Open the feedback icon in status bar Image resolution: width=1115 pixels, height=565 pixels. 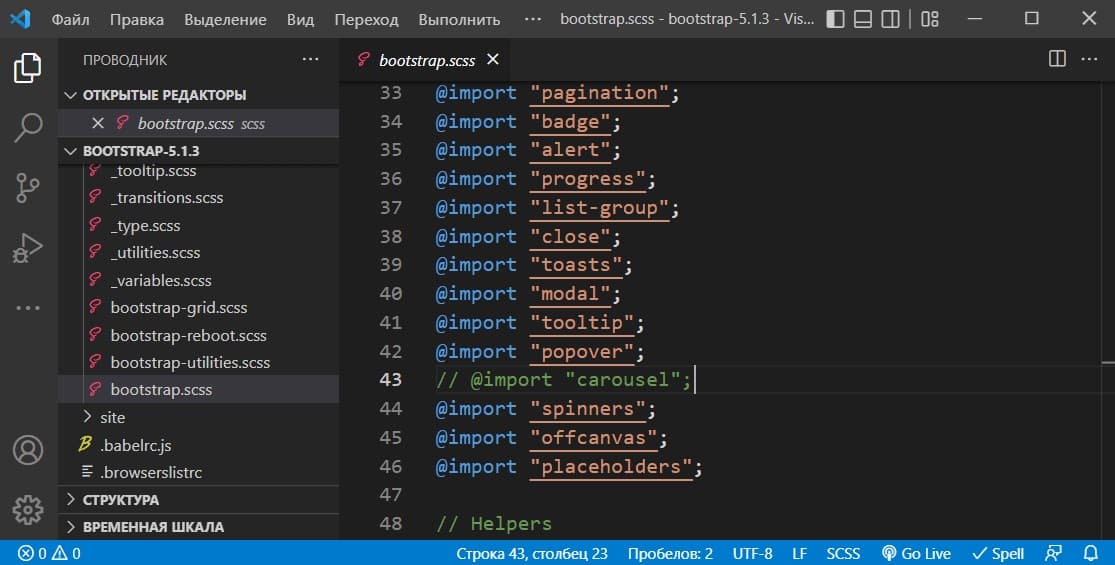pyautogui.click(x=1053, y=554)
